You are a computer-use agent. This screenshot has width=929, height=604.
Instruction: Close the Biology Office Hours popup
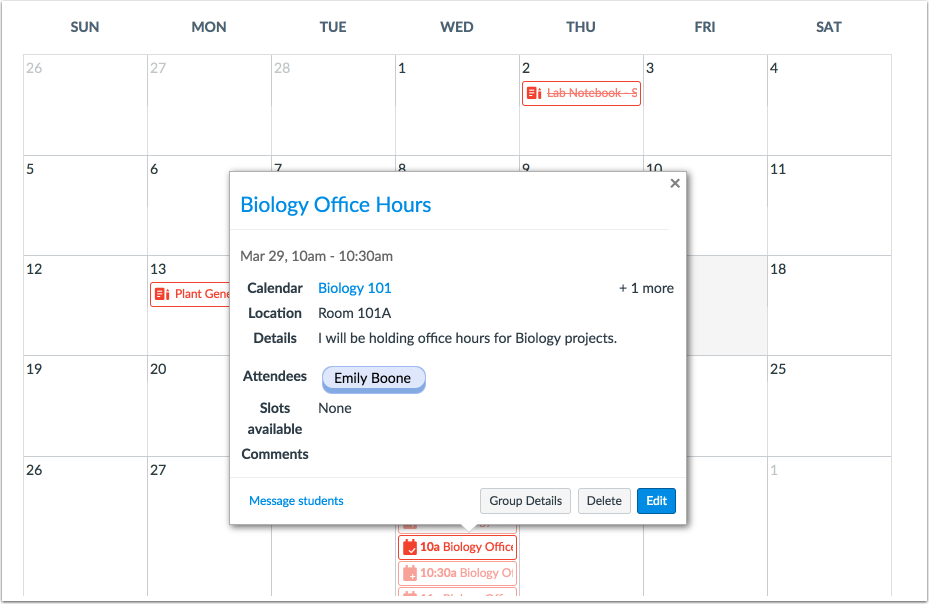(675, 183)
